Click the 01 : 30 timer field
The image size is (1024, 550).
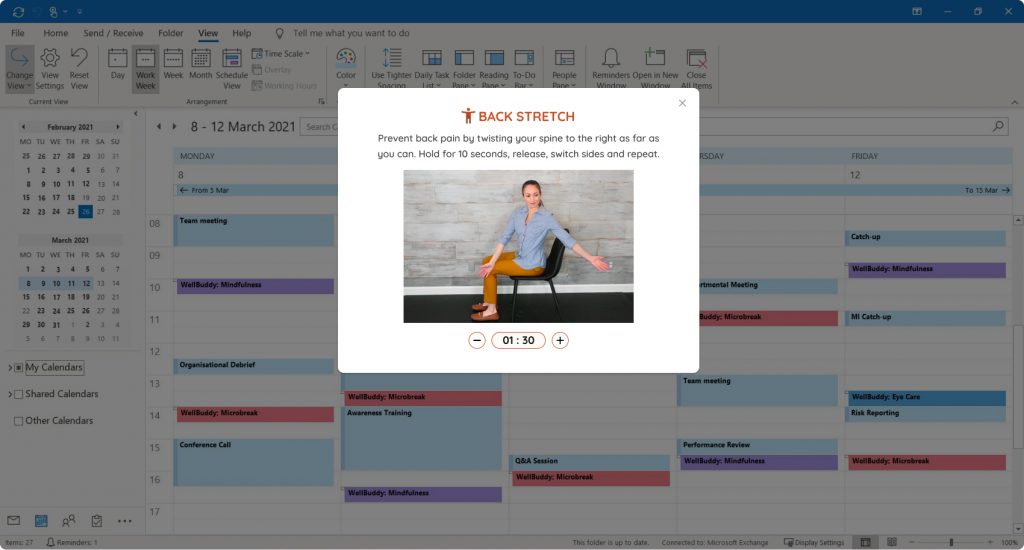(519, 340)
